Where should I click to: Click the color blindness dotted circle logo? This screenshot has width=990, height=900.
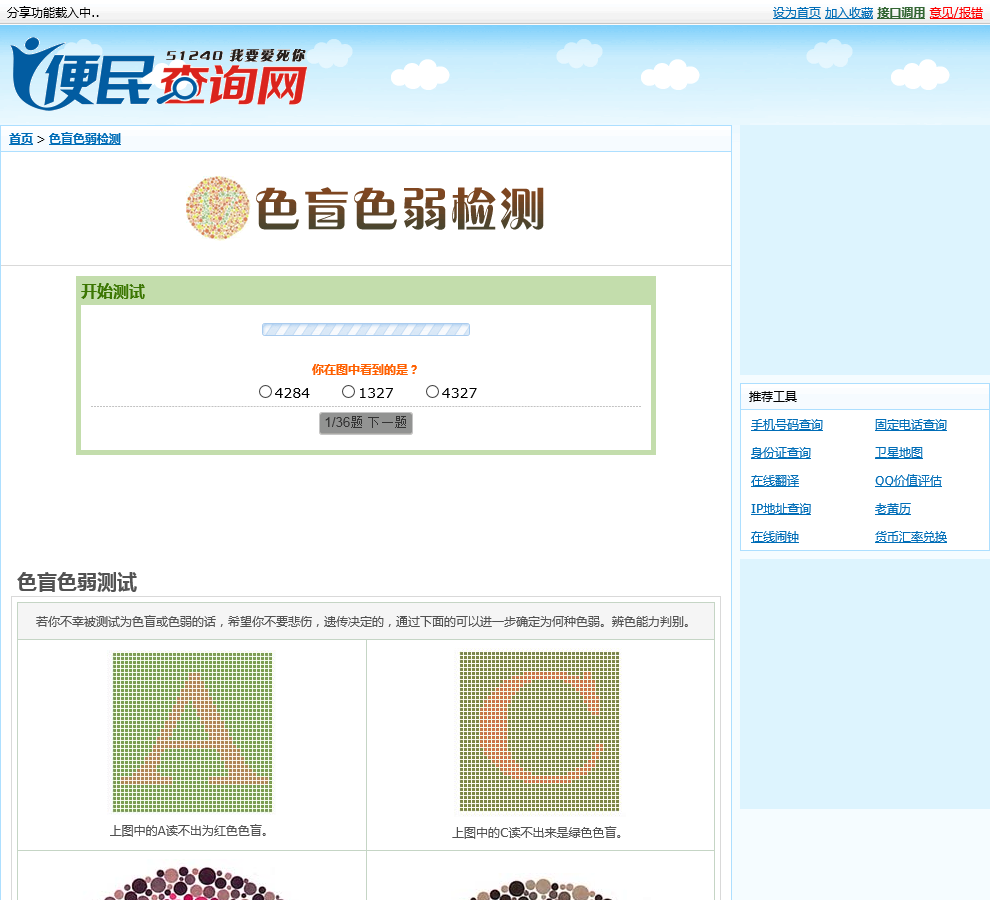[218, 208]
